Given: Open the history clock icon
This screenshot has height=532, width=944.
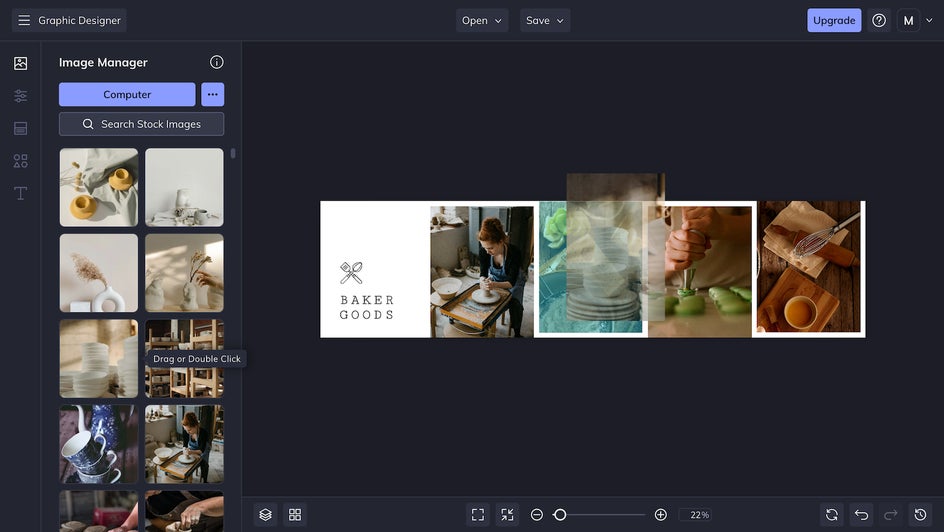Looking at the screenshot, I should tap(921, 515).
